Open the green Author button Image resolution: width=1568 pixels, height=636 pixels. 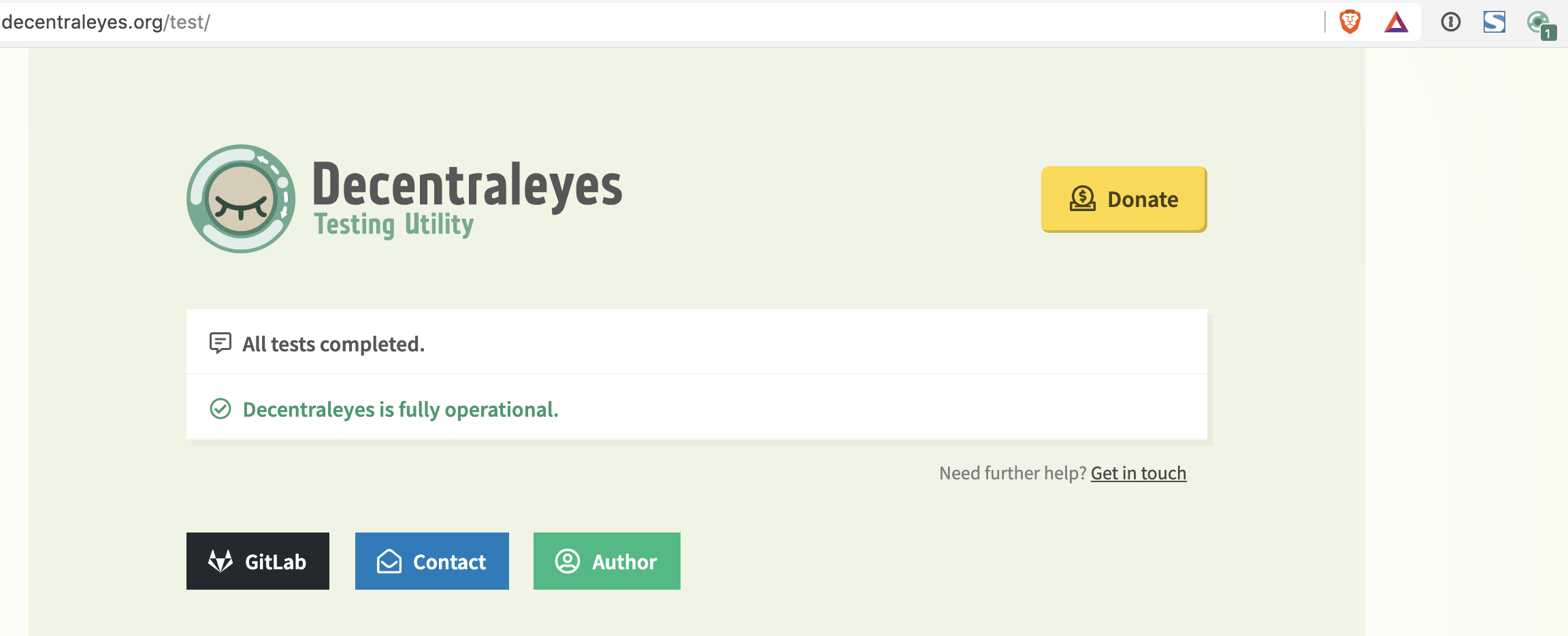(607, 561)
